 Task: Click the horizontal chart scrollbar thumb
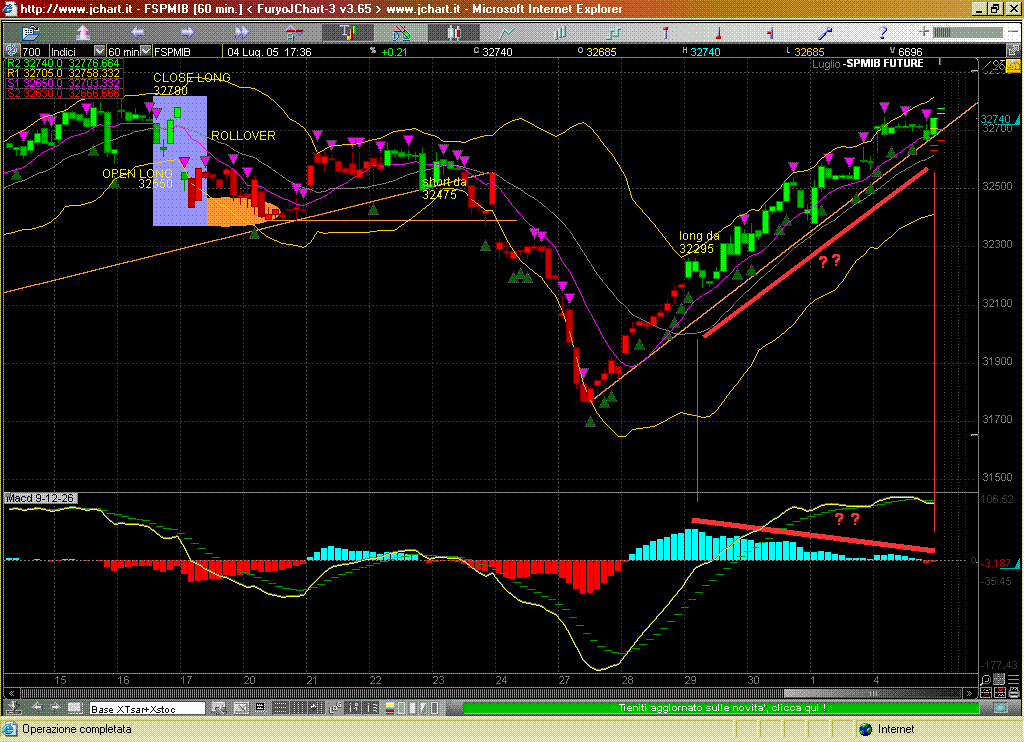point(870,693)
